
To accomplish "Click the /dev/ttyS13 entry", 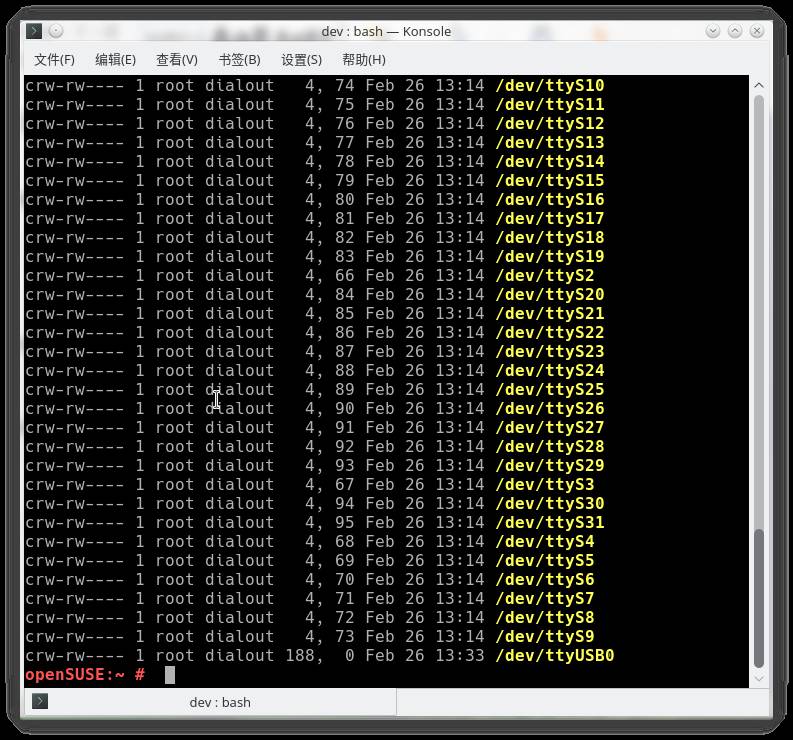I will [x=550, y=143].
